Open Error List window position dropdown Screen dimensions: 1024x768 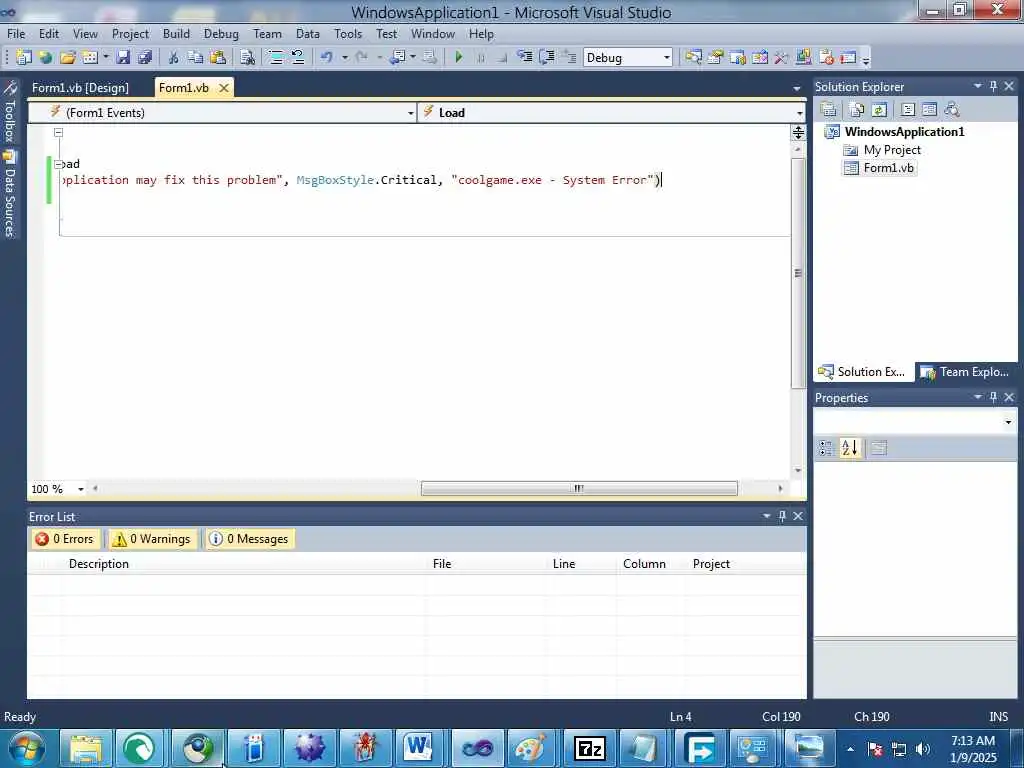pos(767,516)
